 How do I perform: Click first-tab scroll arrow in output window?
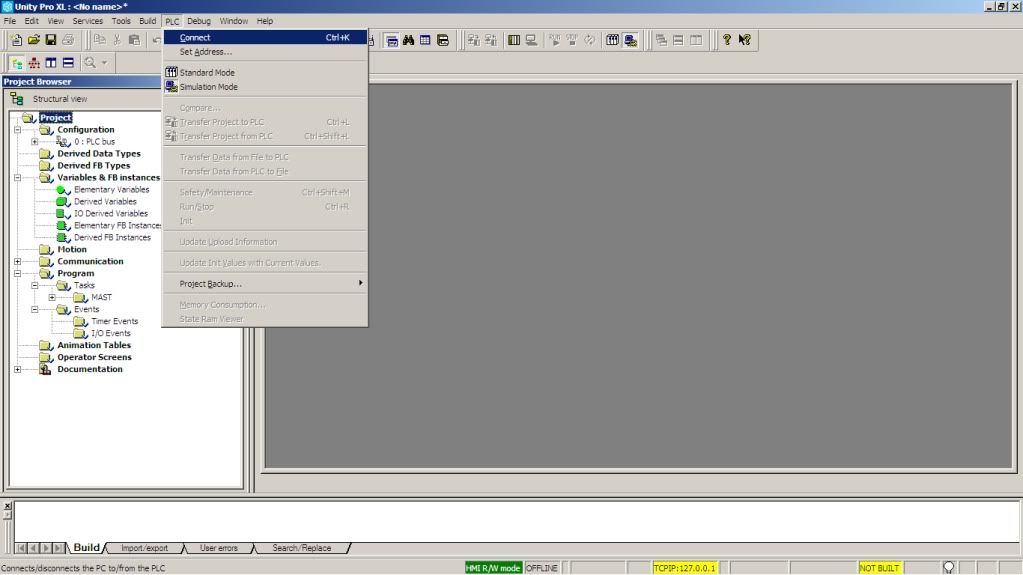coord(21,548)
